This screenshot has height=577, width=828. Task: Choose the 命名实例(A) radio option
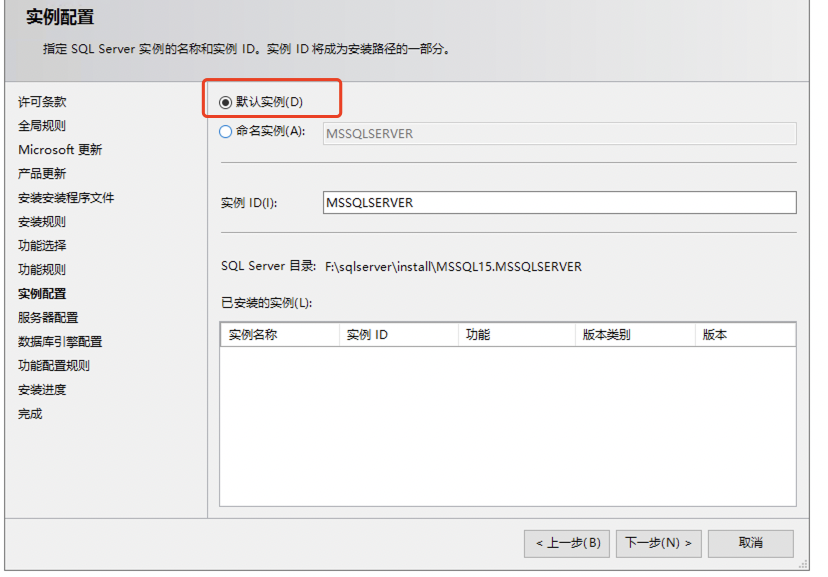tap(226, 131)
